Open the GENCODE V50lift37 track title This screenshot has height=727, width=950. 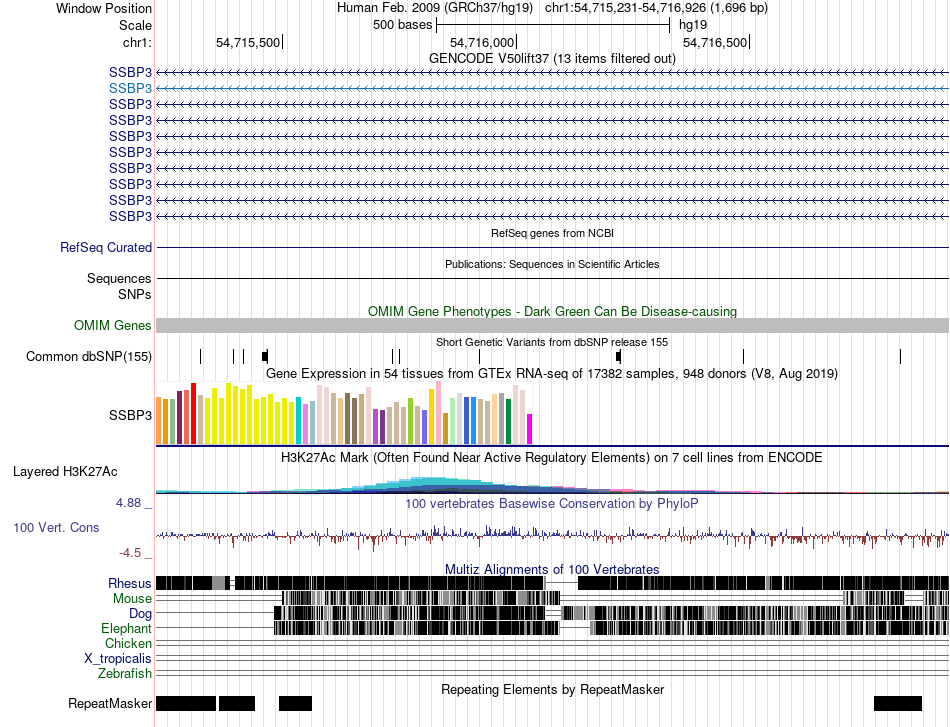point(552,58)
